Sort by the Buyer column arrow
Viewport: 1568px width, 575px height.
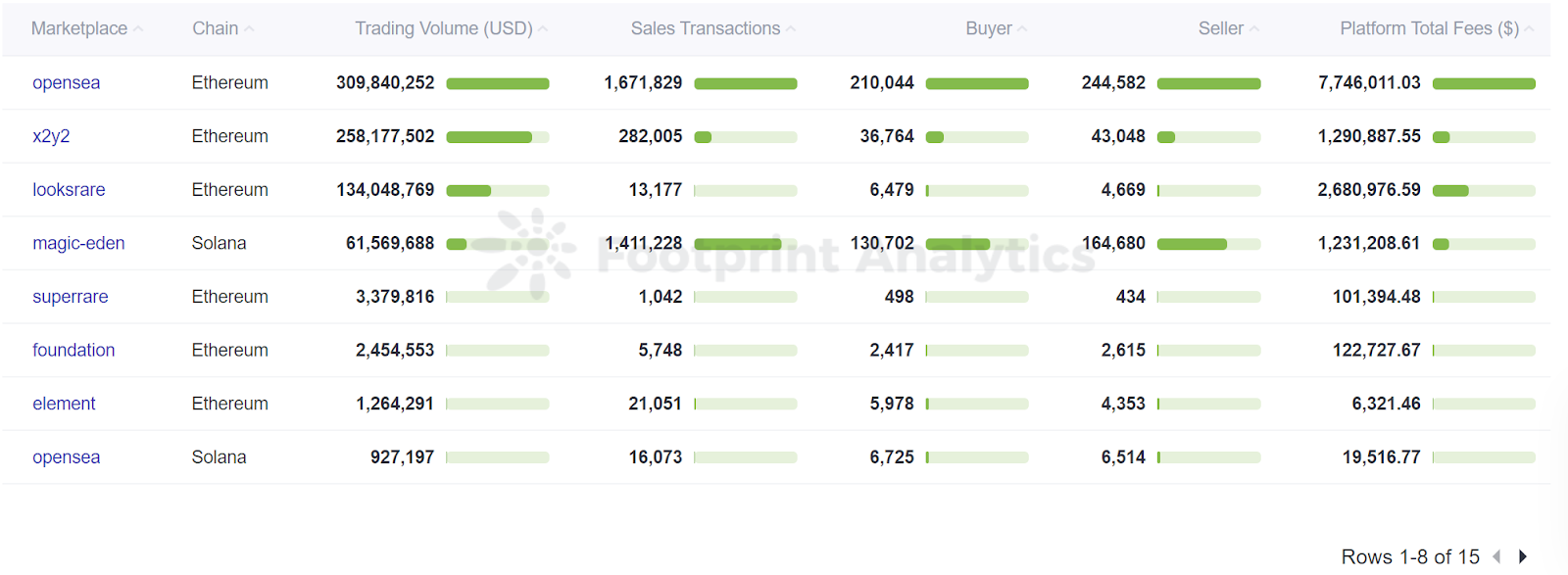coord(1023,27)
